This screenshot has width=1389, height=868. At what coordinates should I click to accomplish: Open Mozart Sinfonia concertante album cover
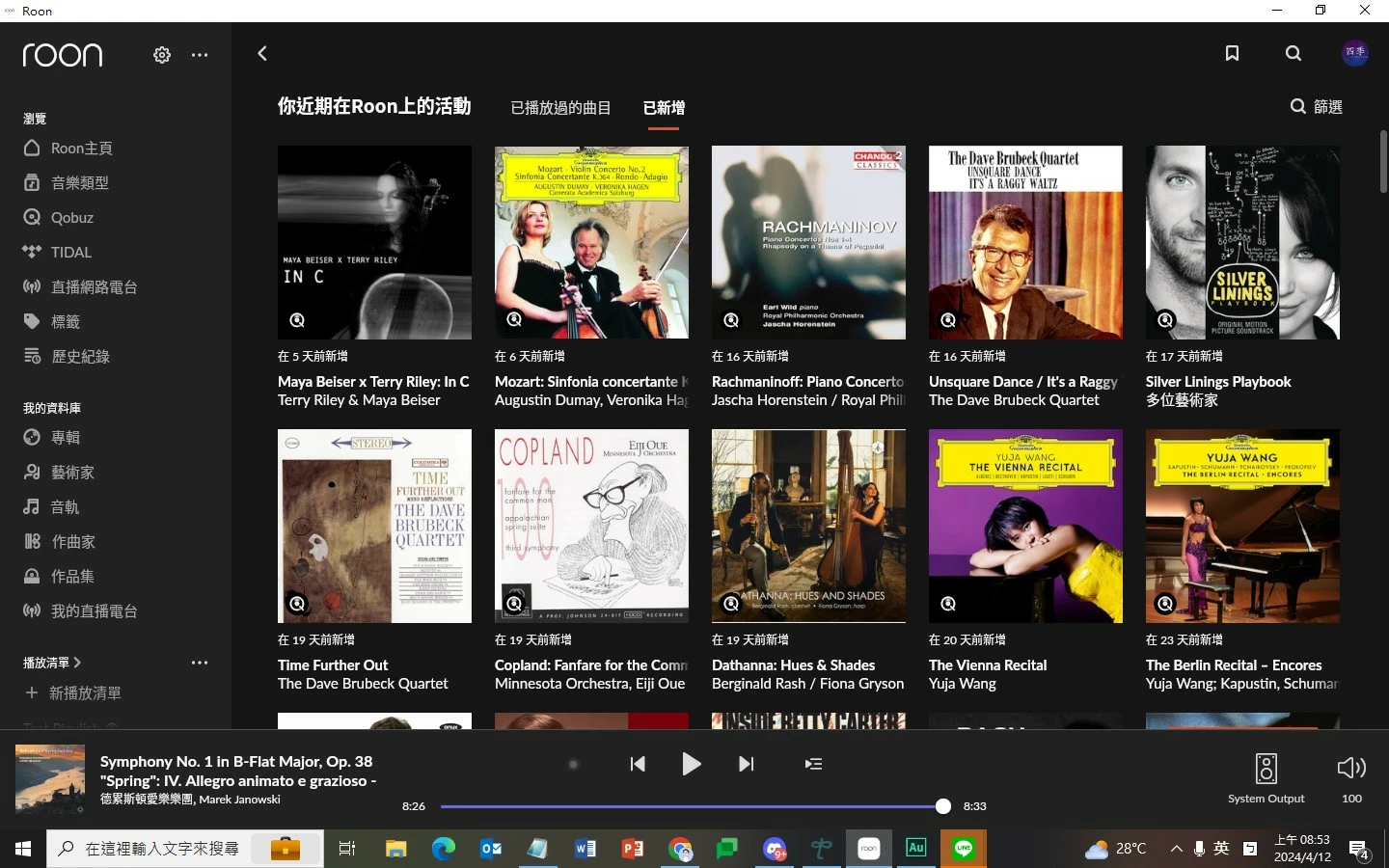click(x=591, y=242)
